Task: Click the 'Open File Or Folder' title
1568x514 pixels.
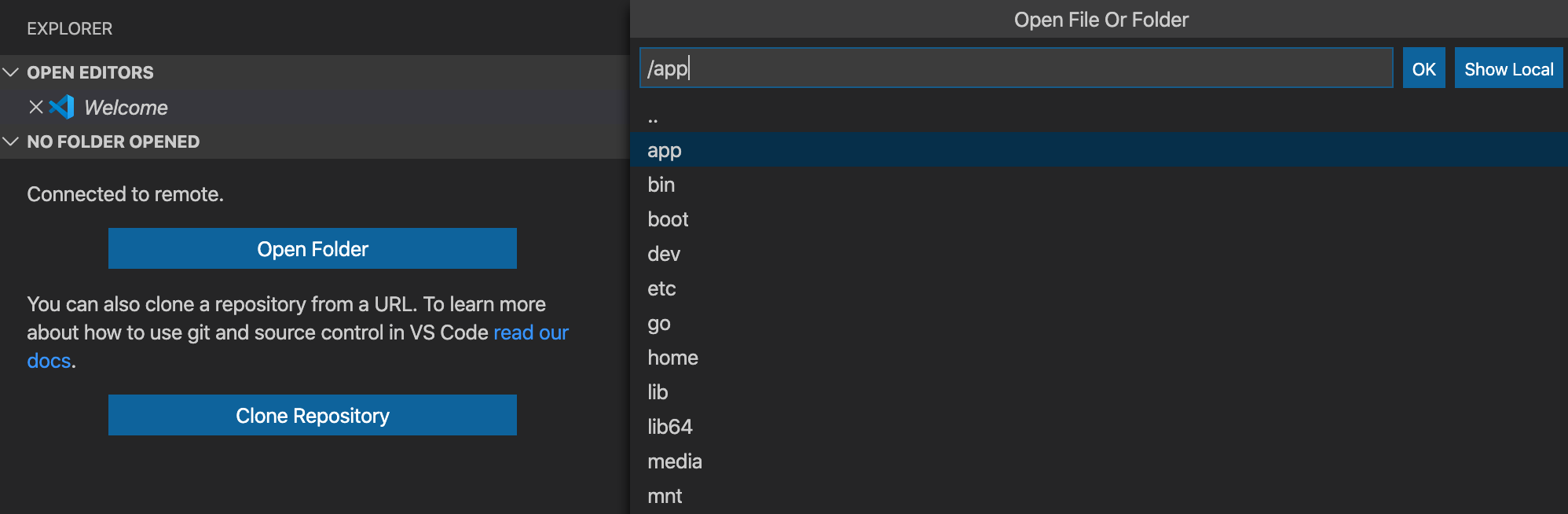Action: coord(1101,20)
